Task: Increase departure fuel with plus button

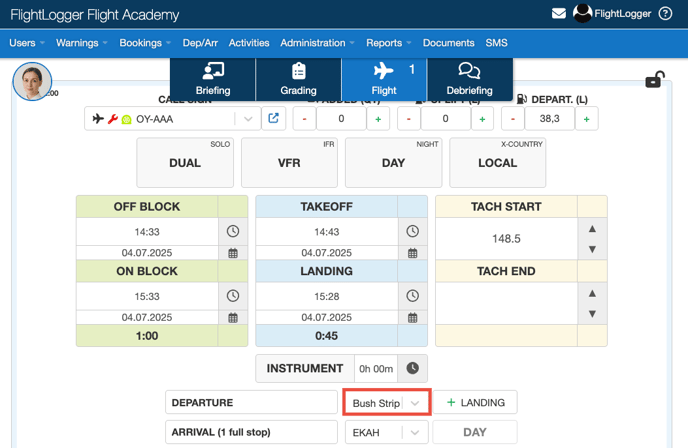Action: tap(587, 119)
